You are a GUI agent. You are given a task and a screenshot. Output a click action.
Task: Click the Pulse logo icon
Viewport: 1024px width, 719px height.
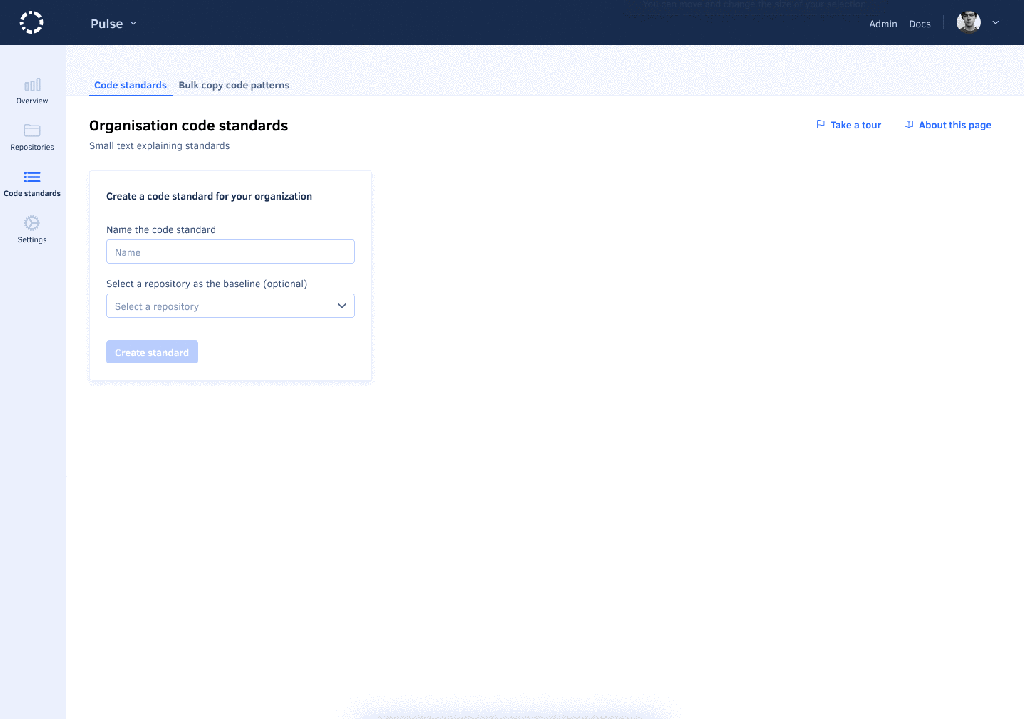tap(31, 22)
